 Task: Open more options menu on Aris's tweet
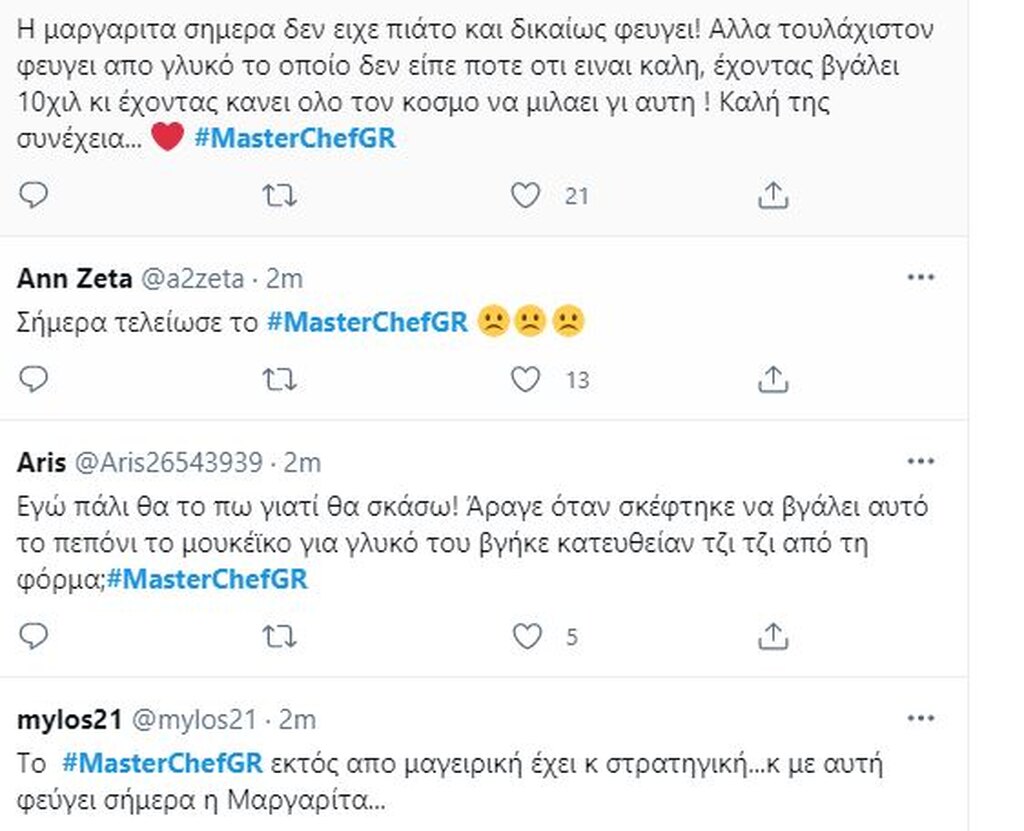click(920, 462)
